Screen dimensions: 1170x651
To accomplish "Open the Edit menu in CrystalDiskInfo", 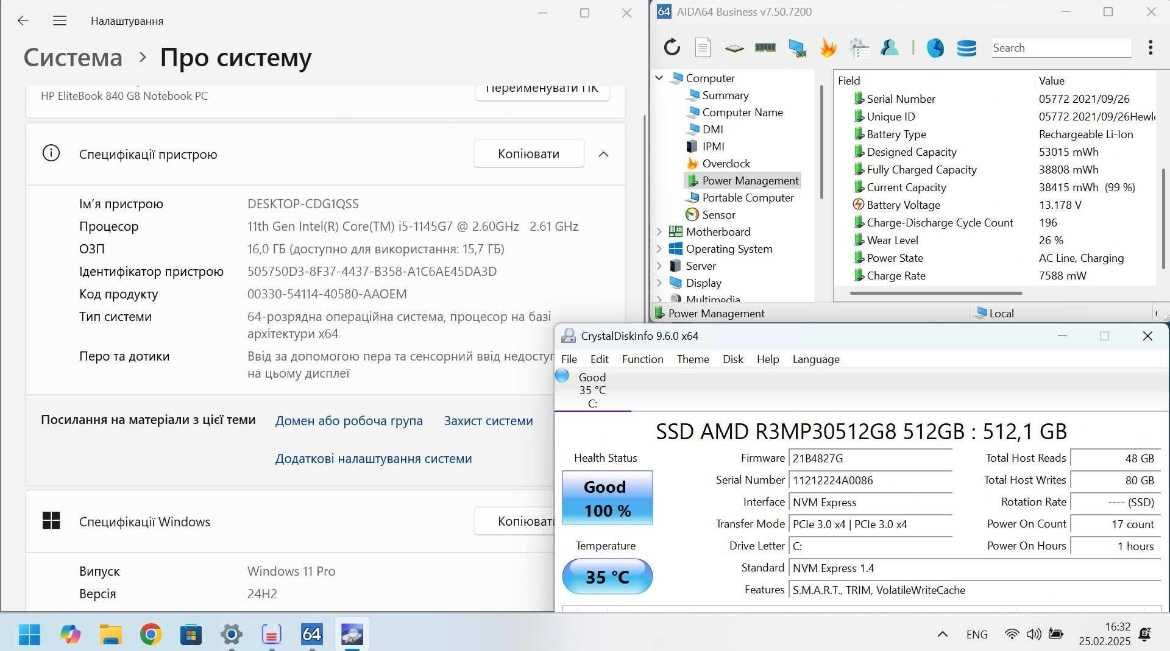I will tap(599, 359).
